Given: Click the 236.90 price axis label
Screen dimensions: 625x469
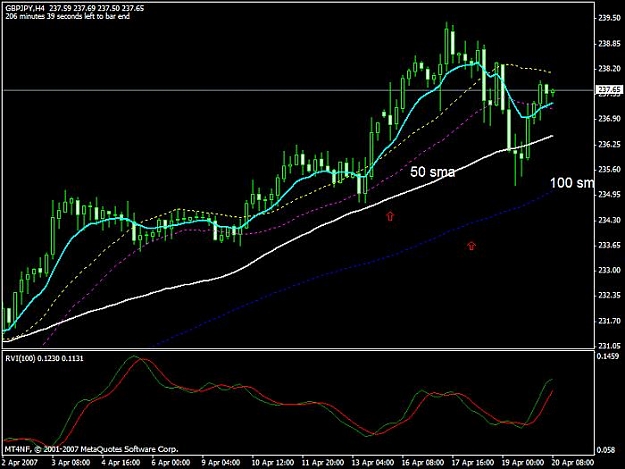Looking at the screenshot, I should (x=609, y=119).
